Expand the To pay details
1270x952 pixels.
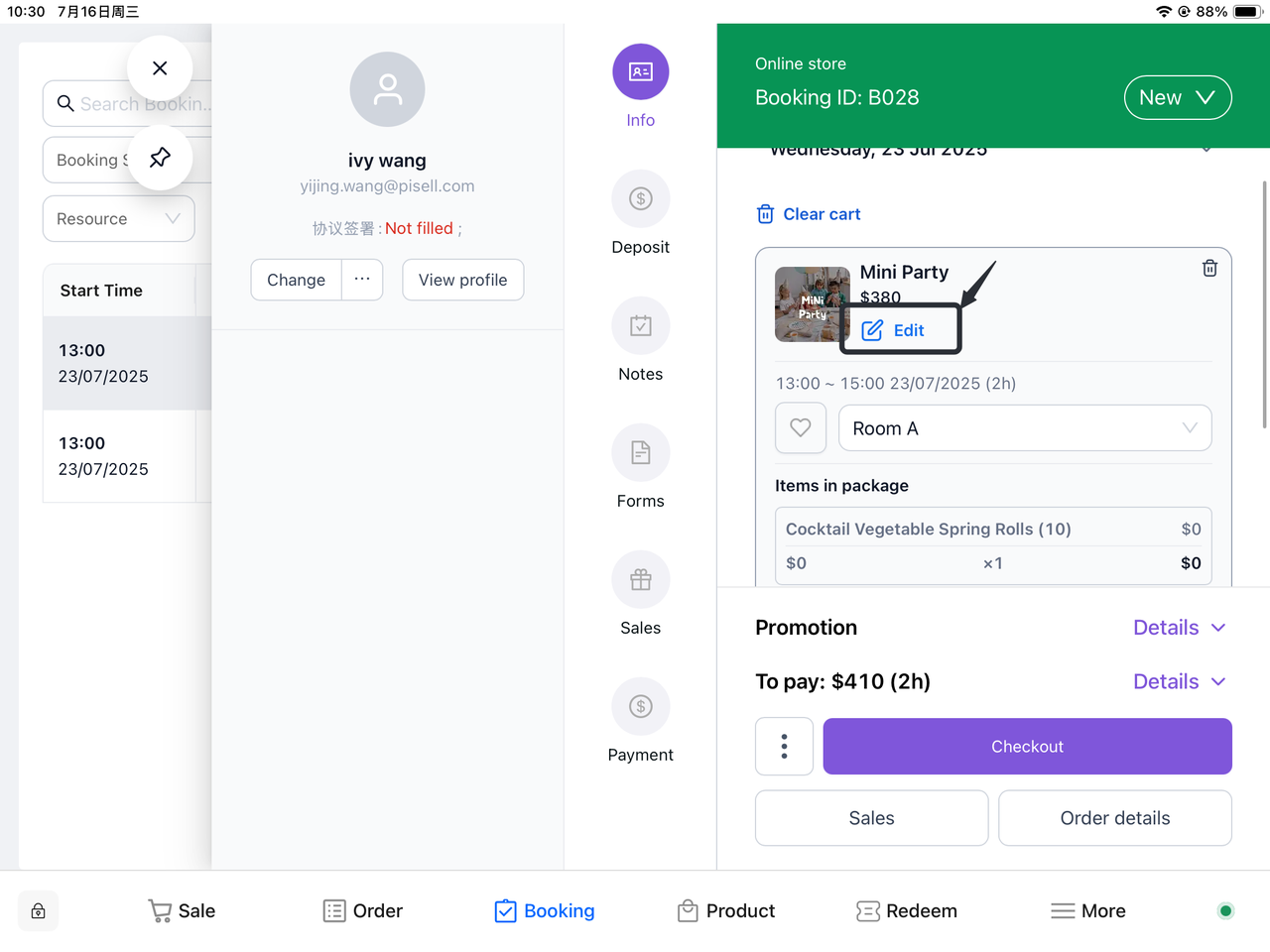click(1179, 682)
